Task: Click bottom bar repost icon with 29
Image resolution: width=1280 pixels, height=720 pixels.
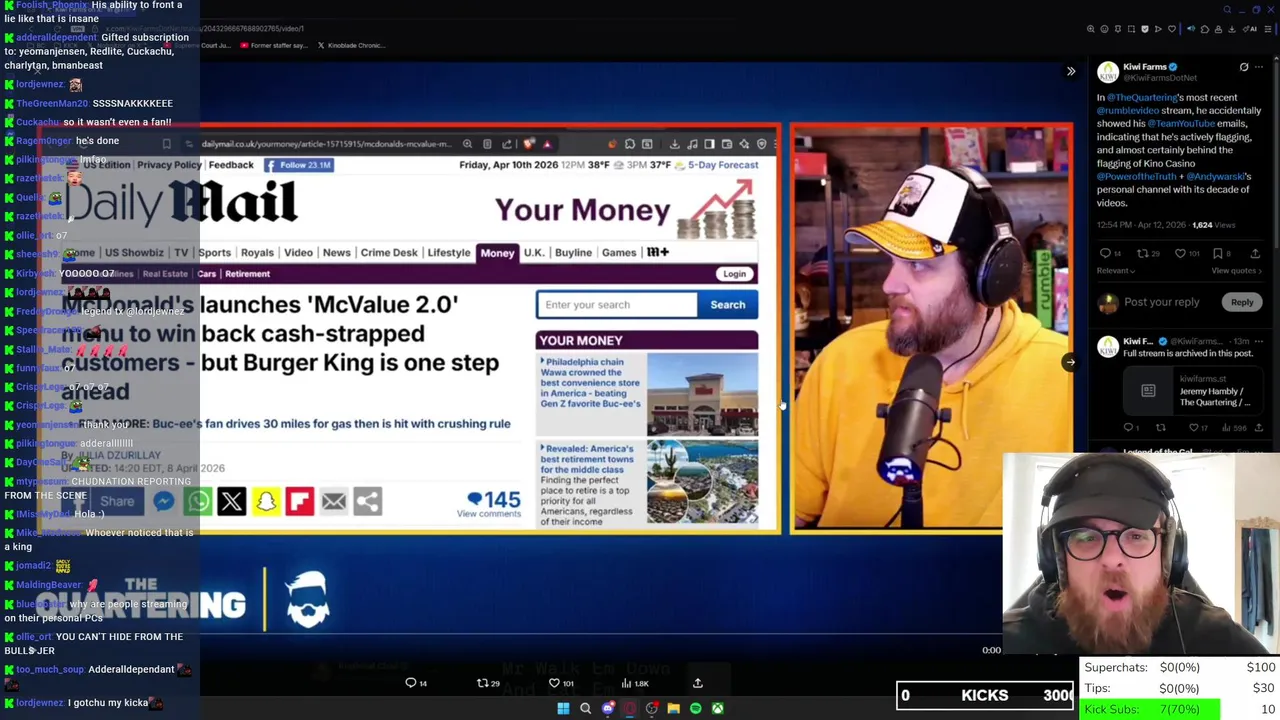Action: 482,683
